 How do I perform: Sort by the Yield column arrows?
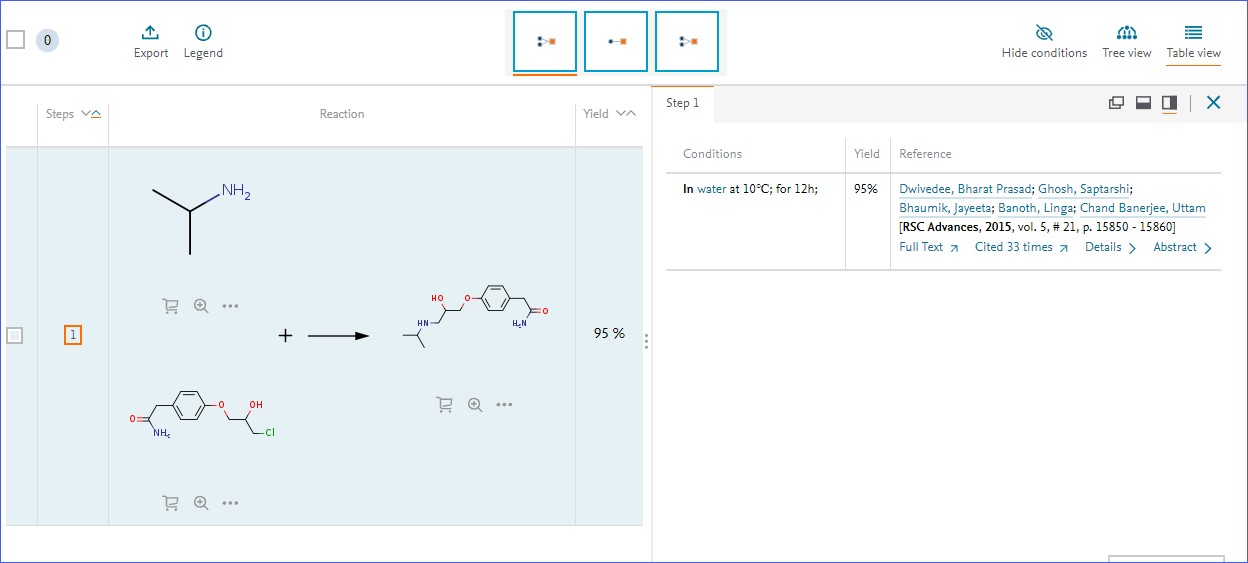[626, 114]
